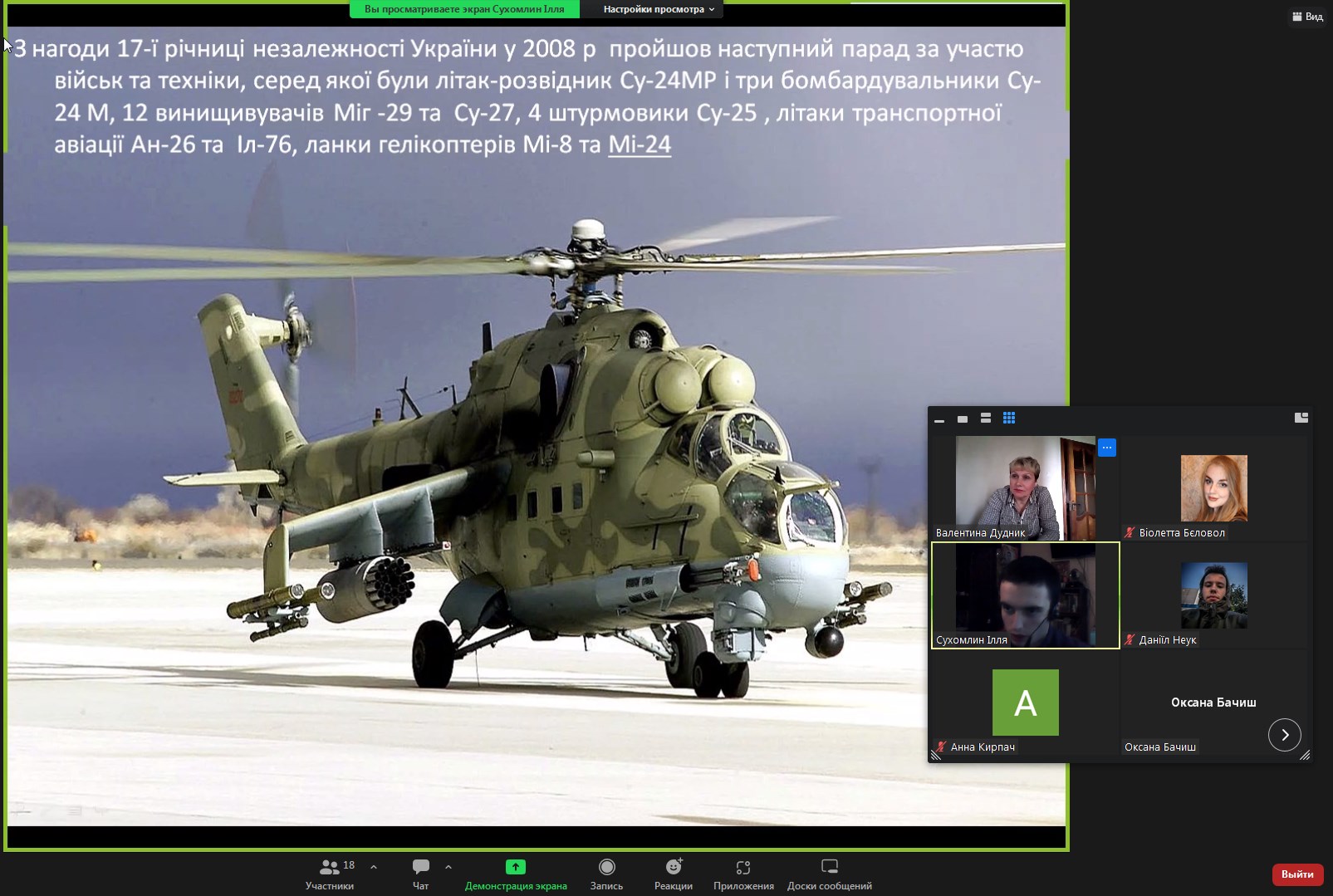The width and height of the screenshot is (1333, 896).
Task: Click the green screen-viewing banner for Сухомлин Ілля
Action: coord(464,9)
